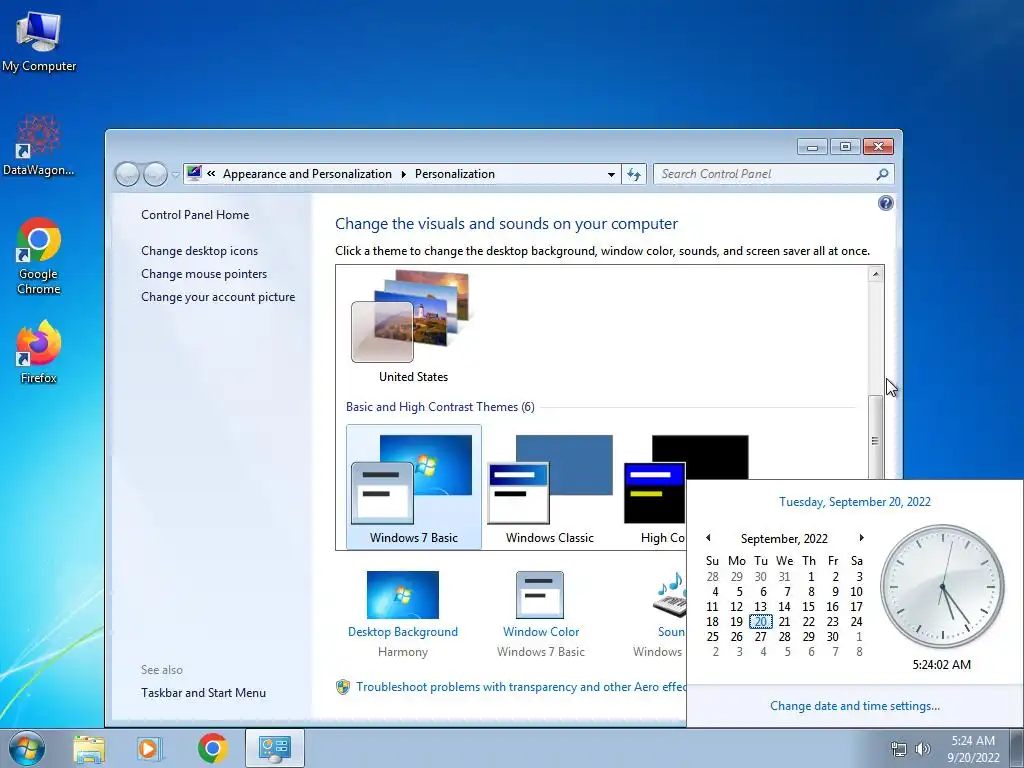Click Show desktop button at taskbar end
This screenshot has width=1024, height=768.
pyautogui.click(x=1018, y=748)
